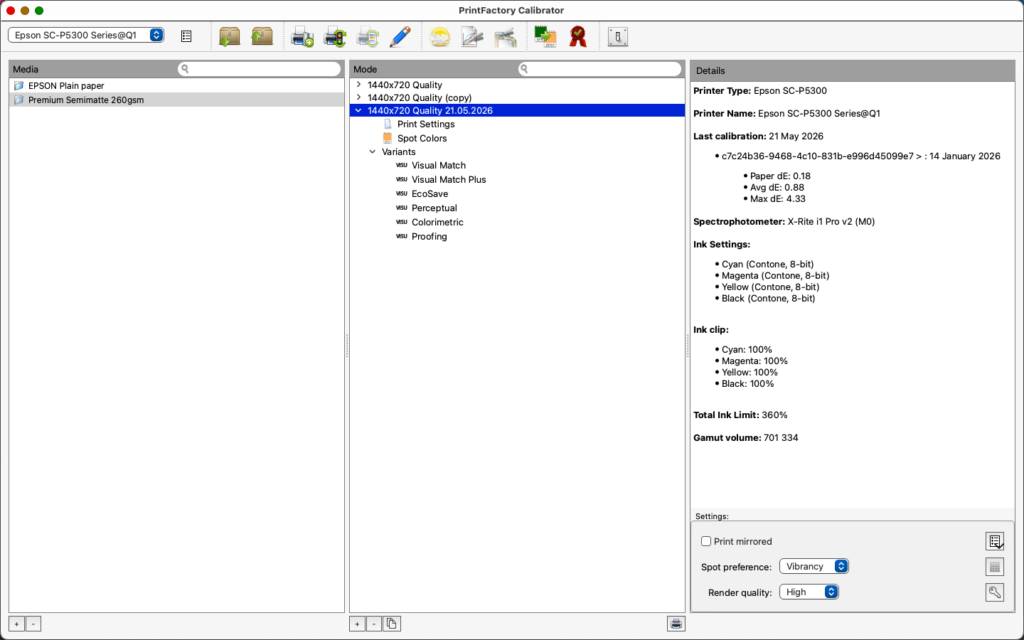This screenshot has height=640, width=1024.
Task: Click the duplicate mode icon below Mode list
Action: click(x=391, y=624)
